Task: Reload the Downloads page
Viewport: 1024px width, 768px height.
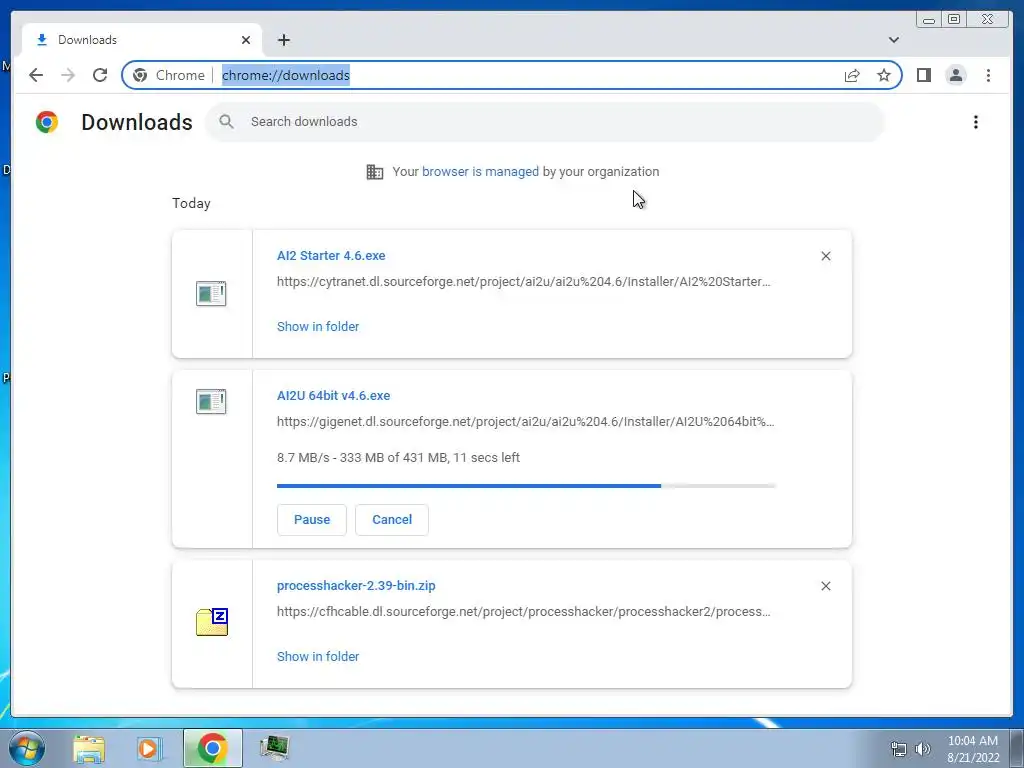Action: (x=100, y=75)
